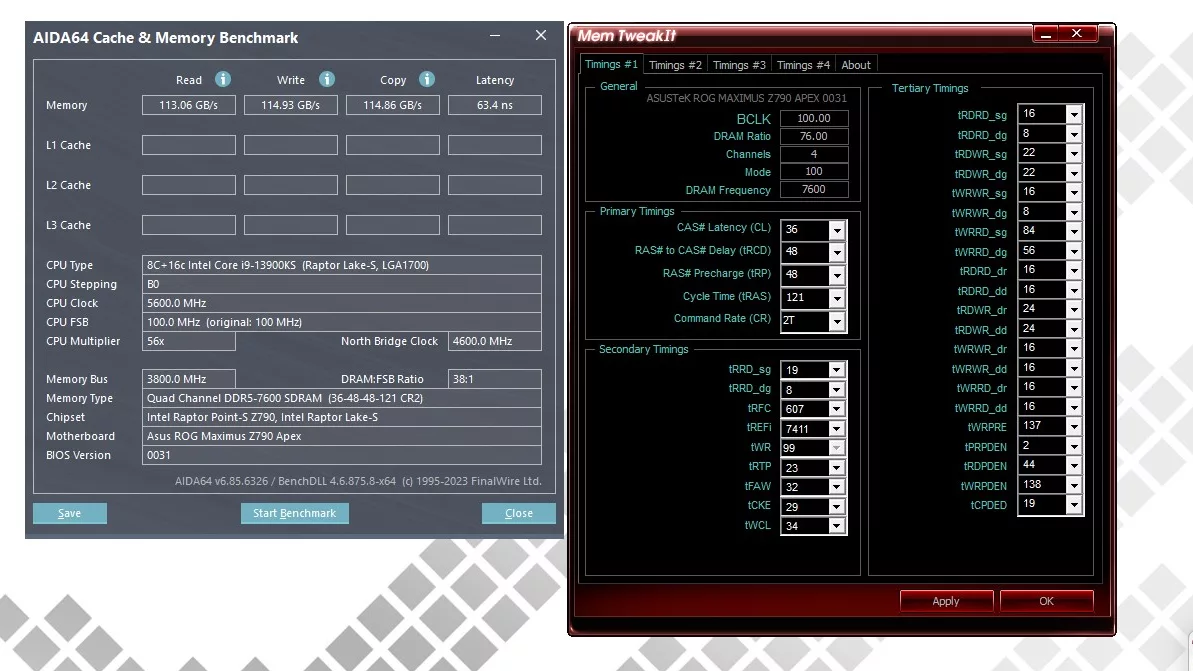The height and width of the screenshot is (671, 1193).
Task: Click the North Bridge Clock value
Action: [495, 341]
